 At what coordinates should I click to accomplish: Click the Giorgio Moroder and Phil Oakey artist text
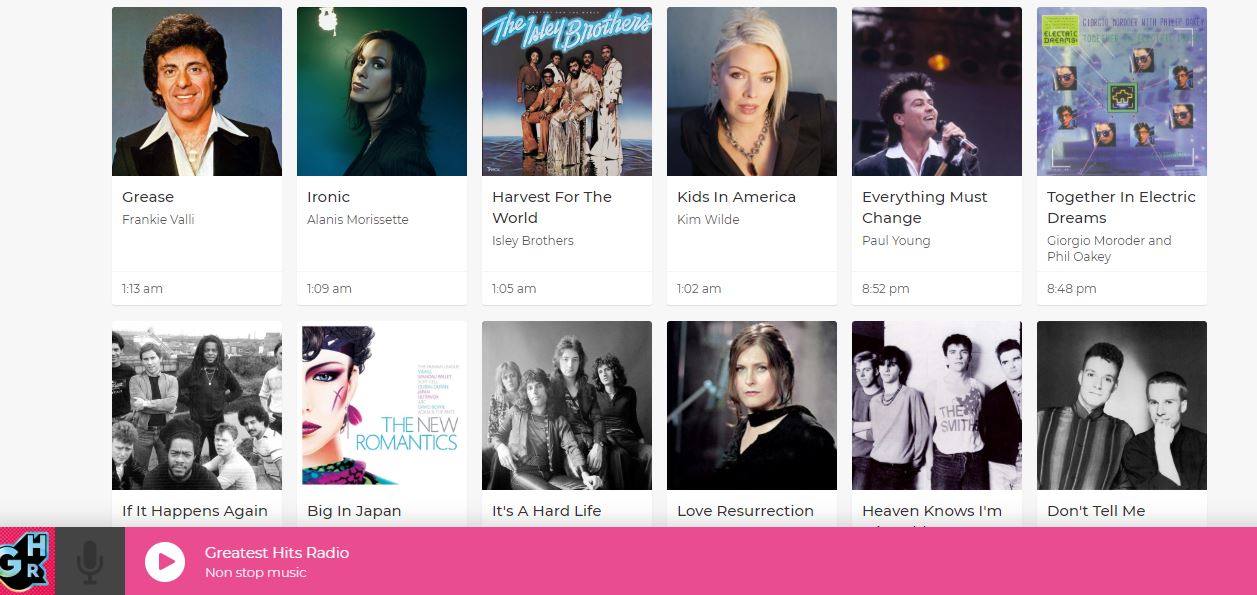coord(1109,248)
